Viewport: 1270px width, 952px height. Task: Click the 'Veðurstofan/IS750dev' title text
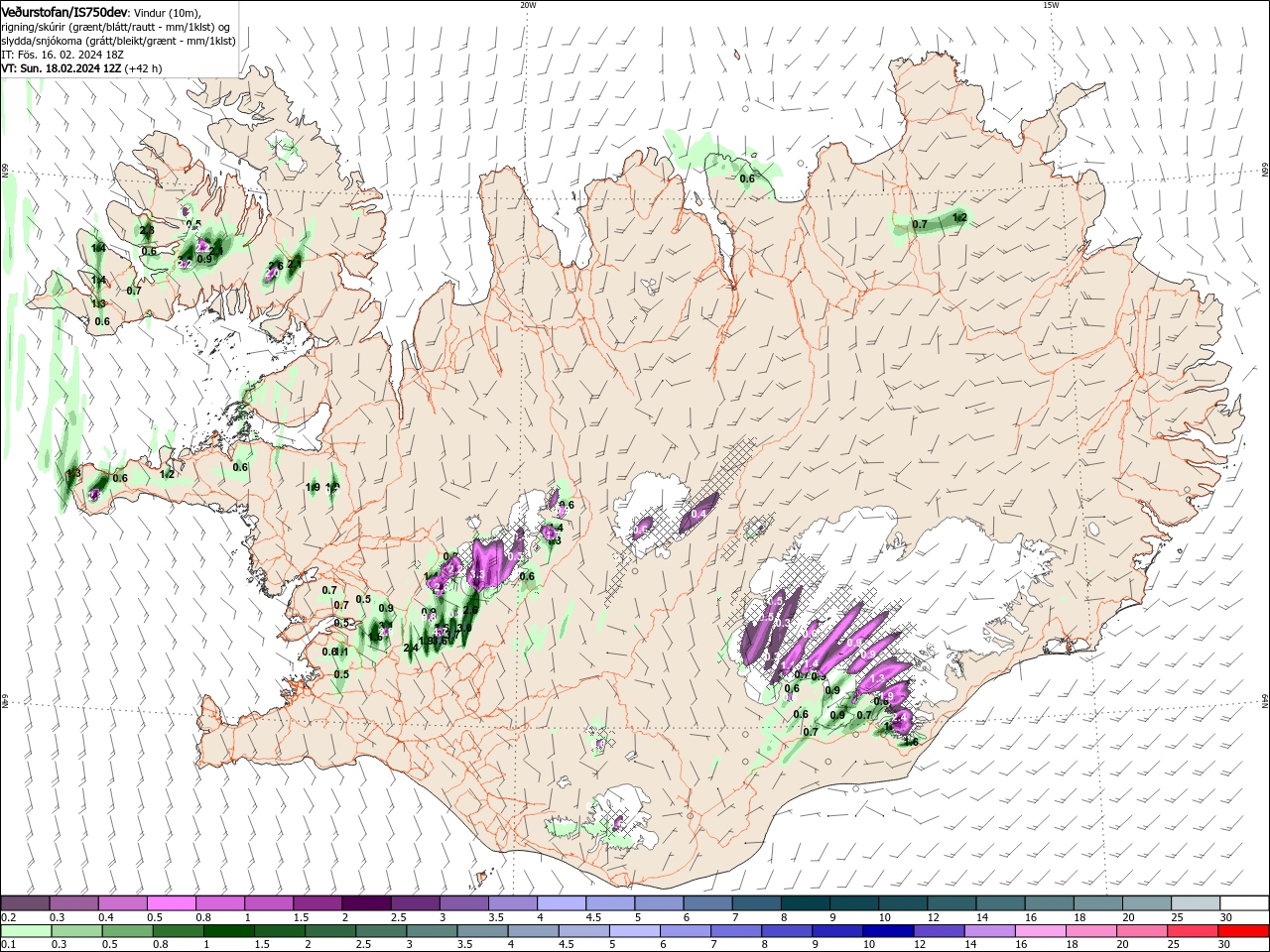pos(64,12)
